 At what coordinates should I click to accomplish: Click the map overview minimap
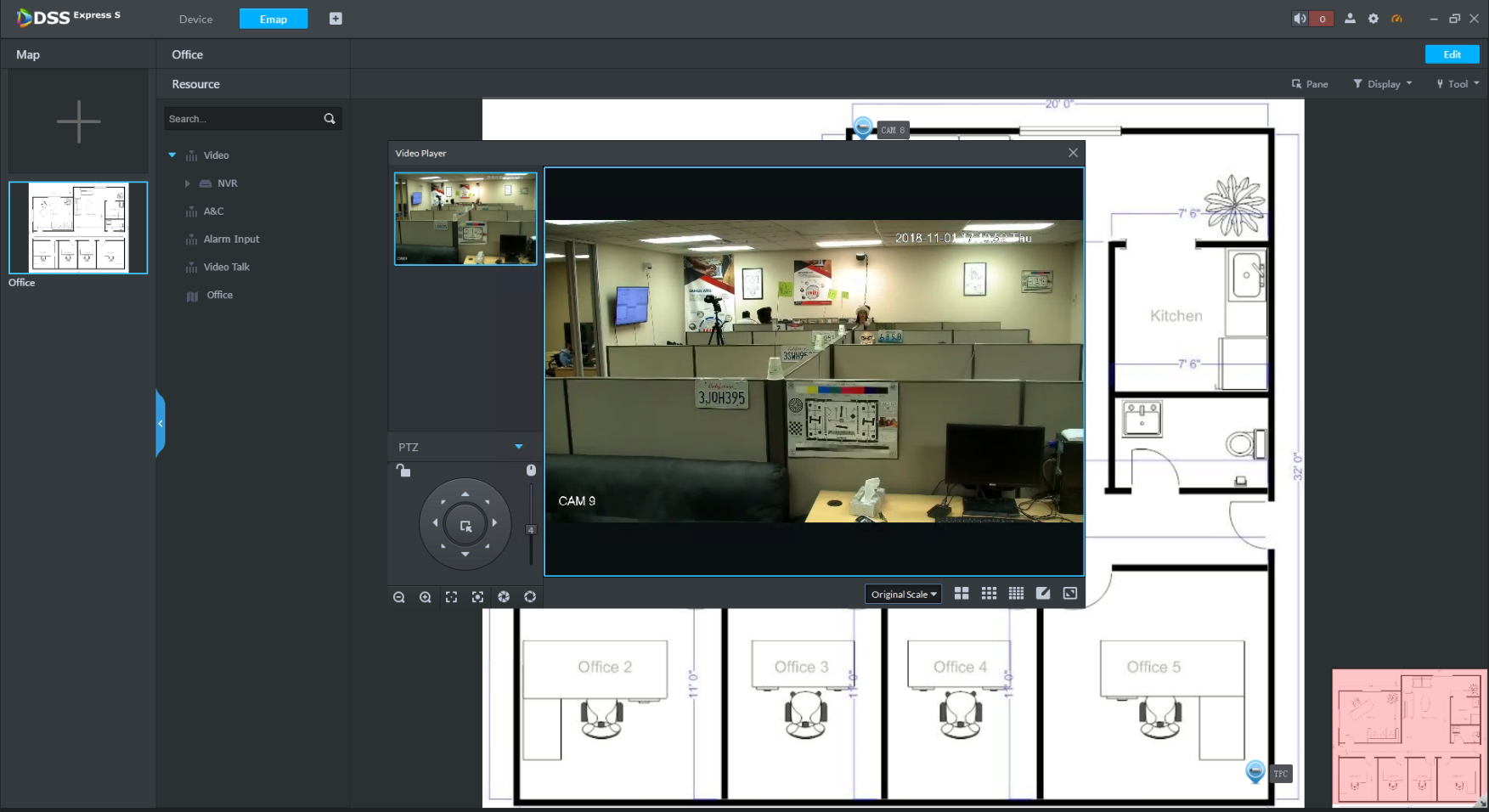click(x=1409, y=737)
